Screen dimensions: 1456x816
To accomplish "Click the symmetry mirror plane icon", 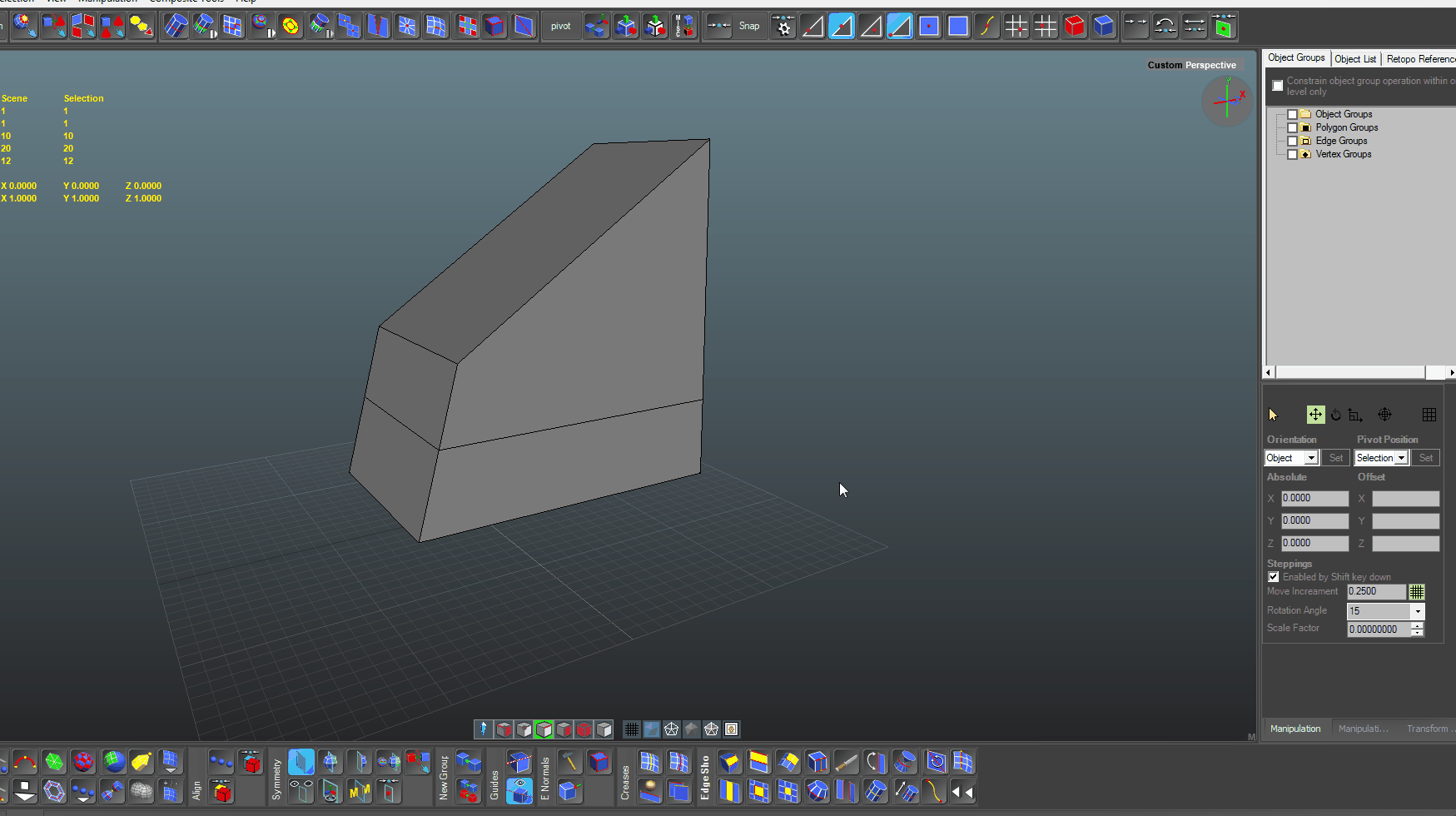I will (301, 762).
